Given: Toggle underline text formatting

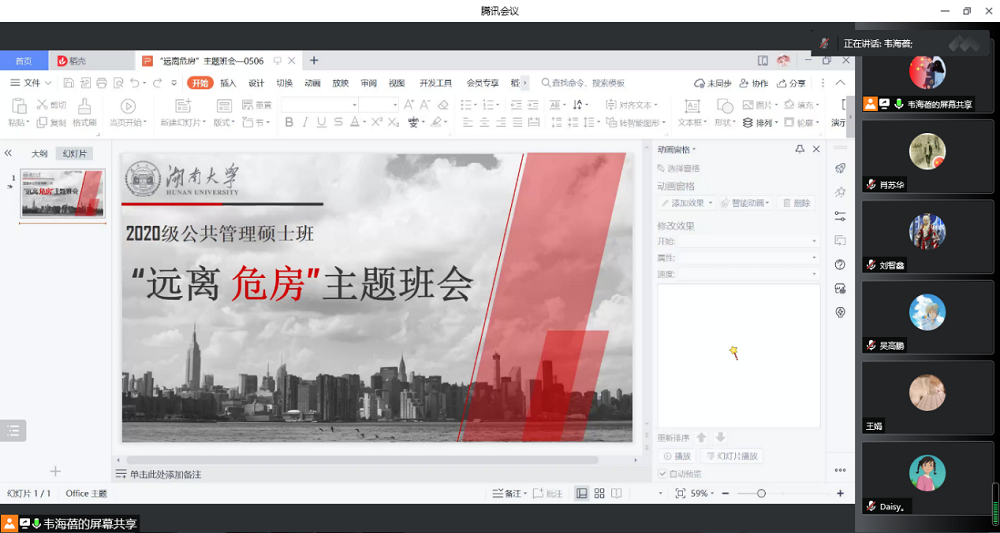Looking at the screenshot, I should (321, 123).
